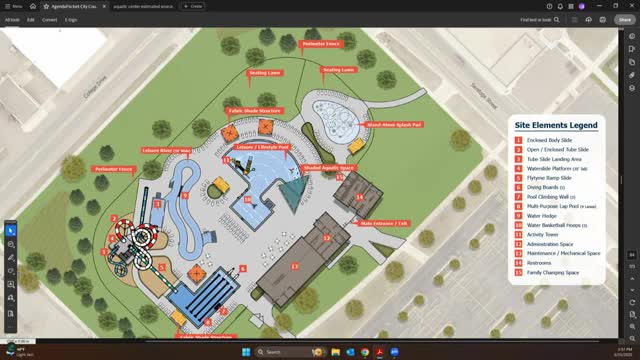Click the horizontal scrollbar below the document
Image resolution: width=640 pixels, height=360 pixels.
click(x=371, y=341)
